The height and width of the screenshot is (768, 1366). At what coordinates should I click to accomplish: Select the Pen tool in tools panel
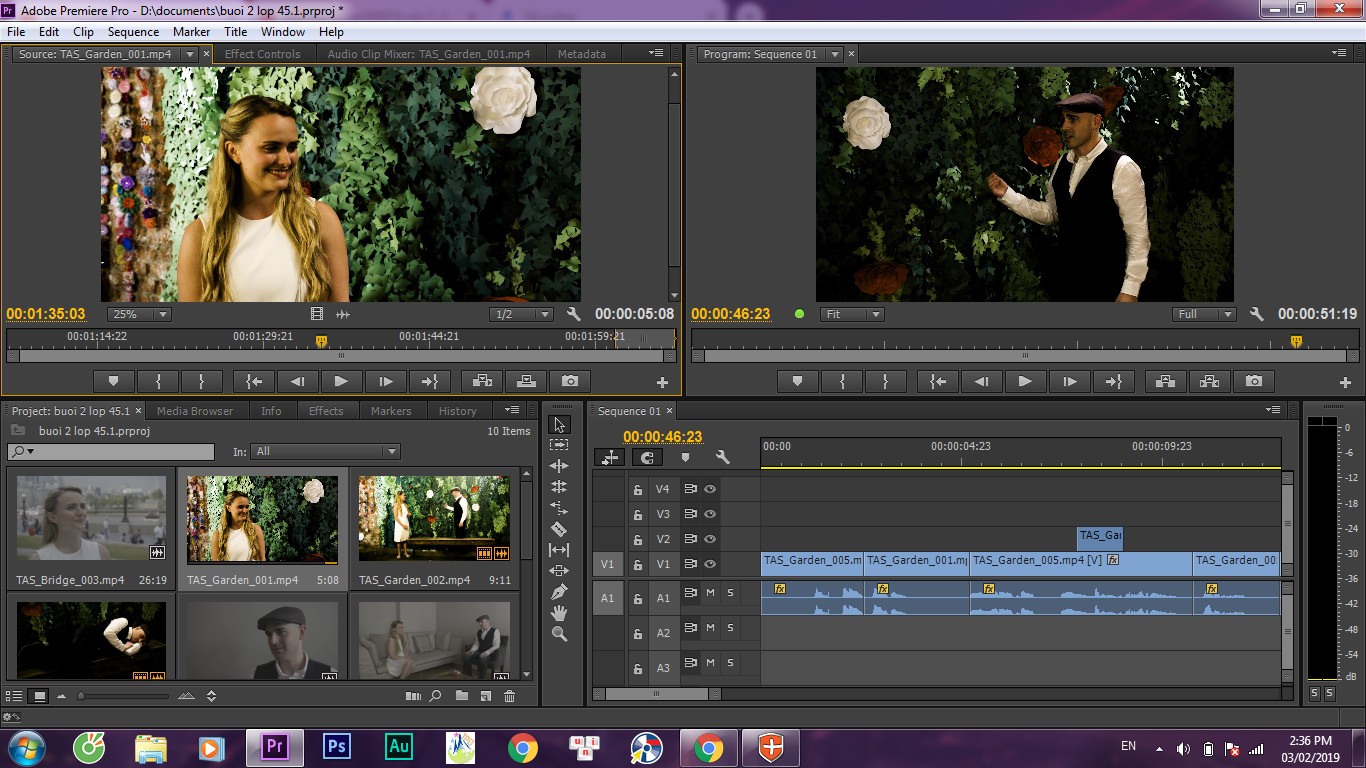tap(559, 592)
